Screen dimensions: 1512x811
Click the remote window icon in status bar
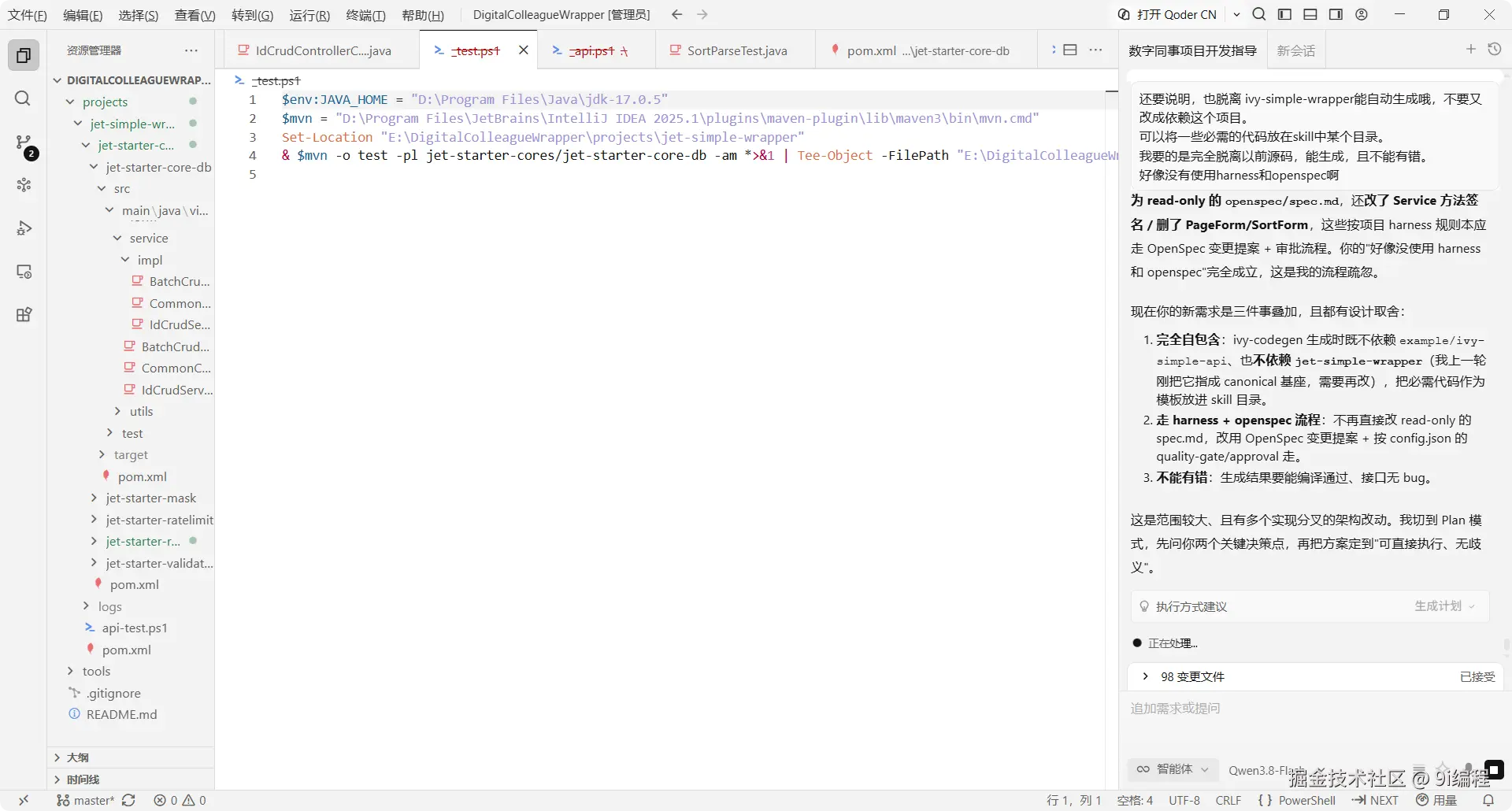tap(24, 800)
